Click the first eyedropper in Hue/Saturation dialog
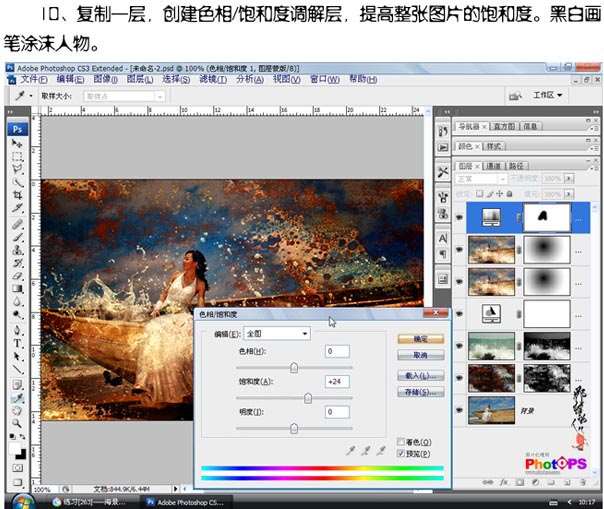Screen dimensions: 604x509 click(350, 450)
